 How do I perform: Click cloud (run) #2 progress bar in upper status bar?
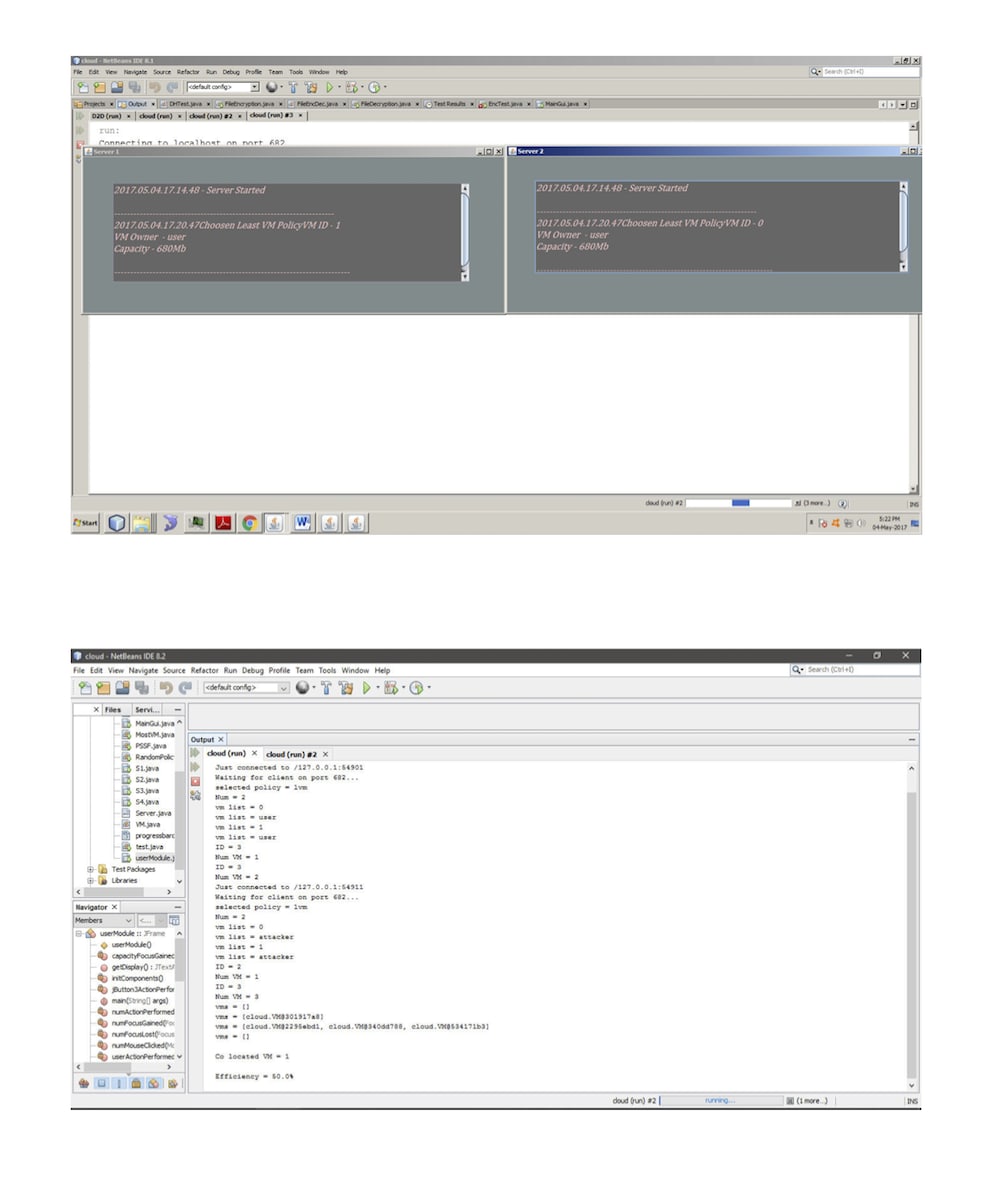pyautogui.click(x=738, y=503)
